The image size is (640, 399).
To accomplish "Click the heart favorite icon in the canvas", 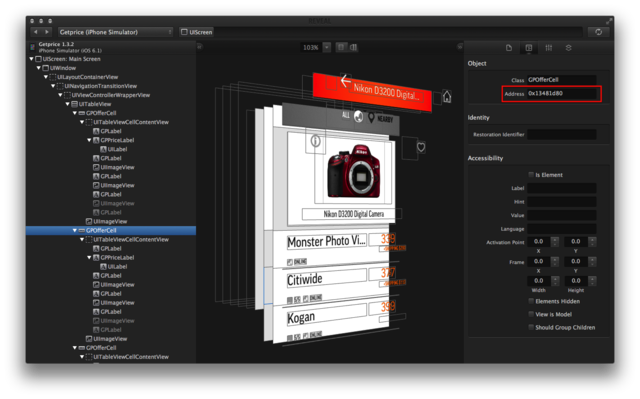I will coord(421,147).
